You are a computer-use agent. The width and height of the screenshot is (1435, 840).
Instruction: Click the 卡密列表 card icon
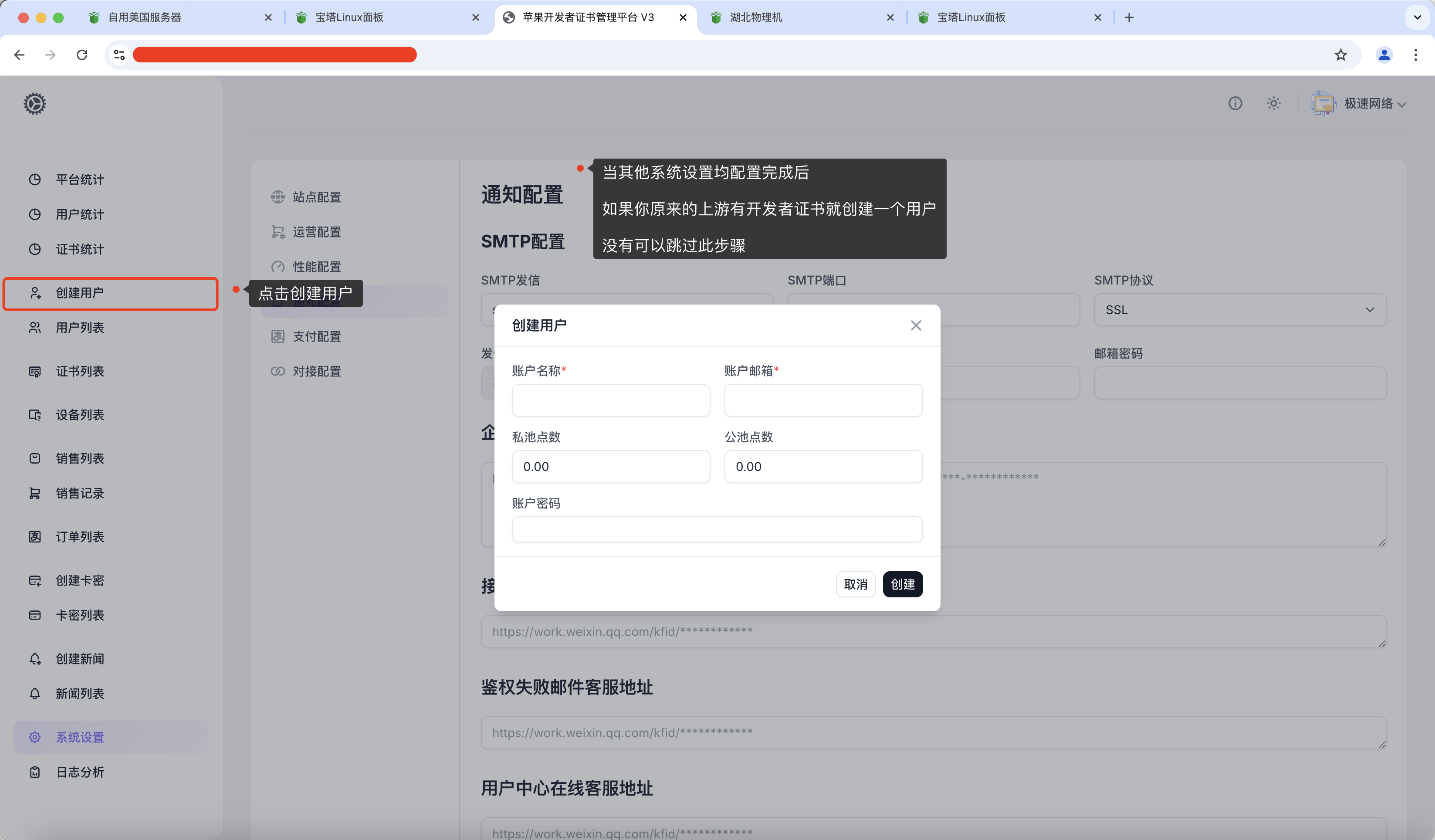click(x=35, y=615)
